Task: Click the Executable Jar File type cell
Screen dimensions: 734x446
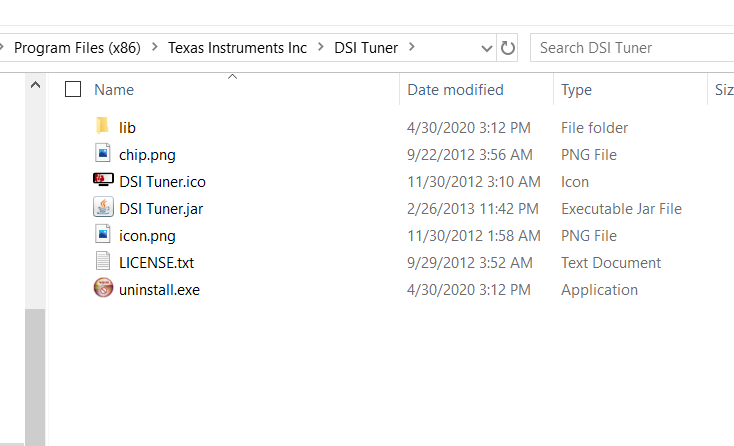Action: coord(621,209)
